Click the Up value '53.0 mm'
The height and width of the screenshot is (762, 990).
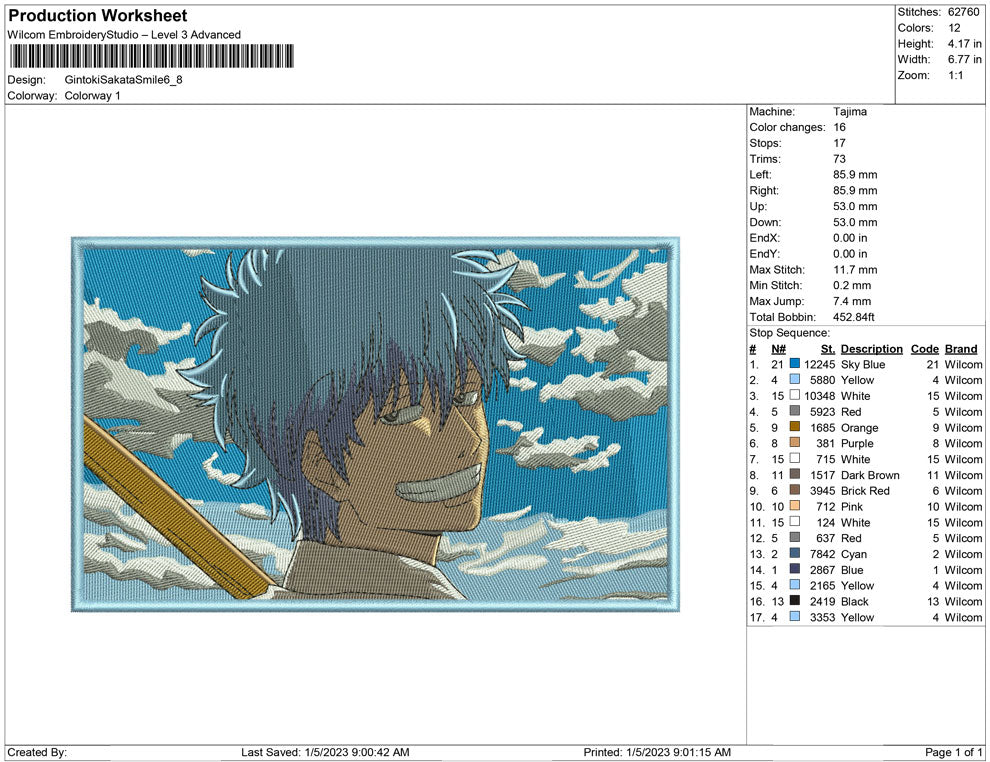[x=856, y=206]
